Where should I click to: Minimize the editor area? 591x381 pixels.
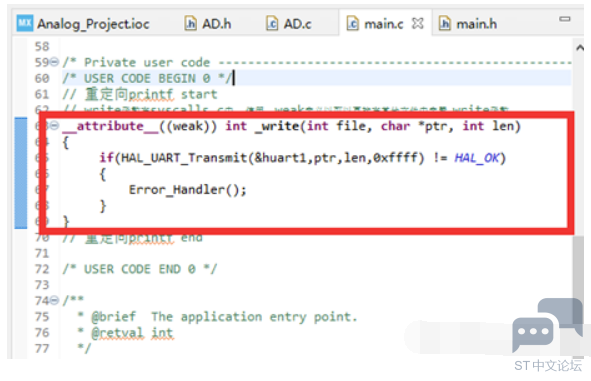tap(564, 18)
